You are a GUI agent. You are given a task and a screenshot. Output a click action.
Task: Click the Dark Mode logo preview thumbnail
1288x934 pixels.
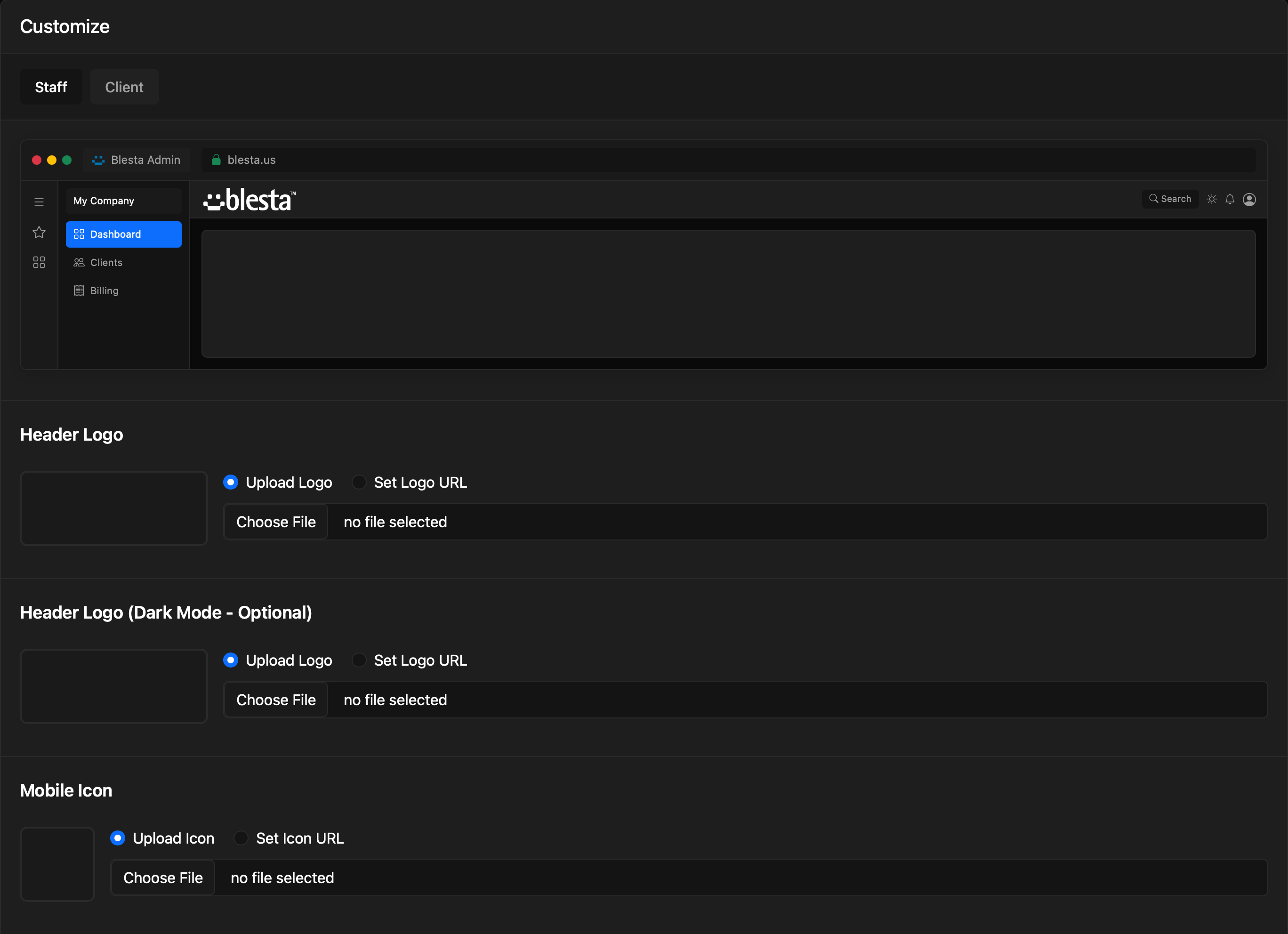[114, 686]
